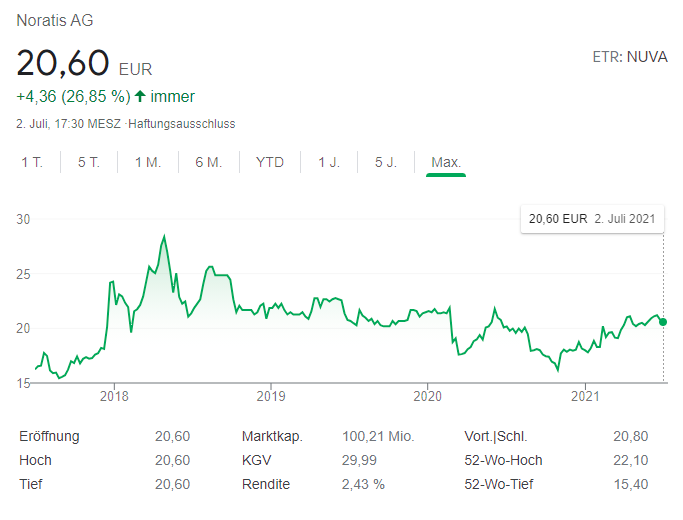View the 5 J. chart range

[x=386, y=162]
